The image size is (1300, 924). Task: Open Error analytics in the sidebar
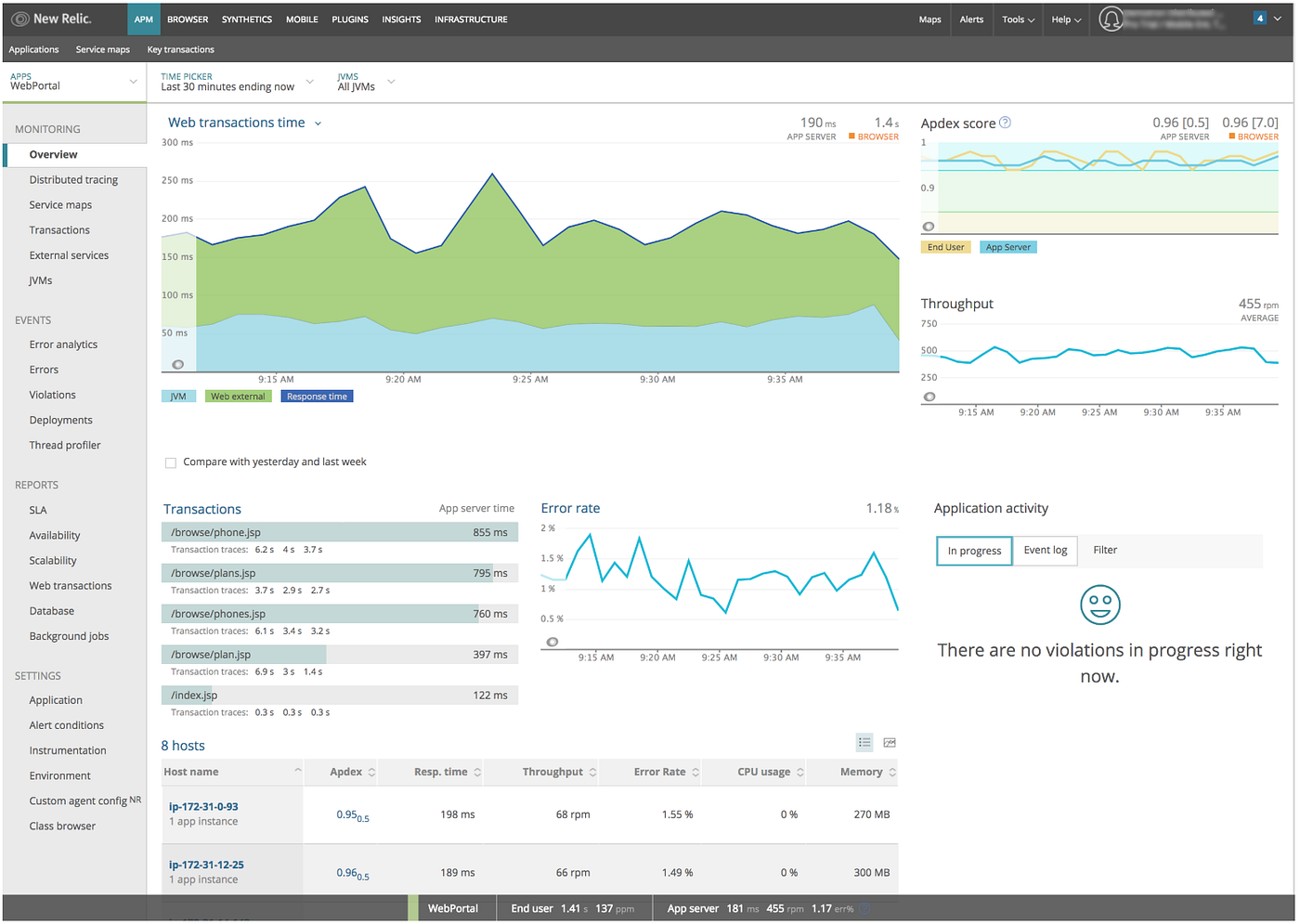63,345
